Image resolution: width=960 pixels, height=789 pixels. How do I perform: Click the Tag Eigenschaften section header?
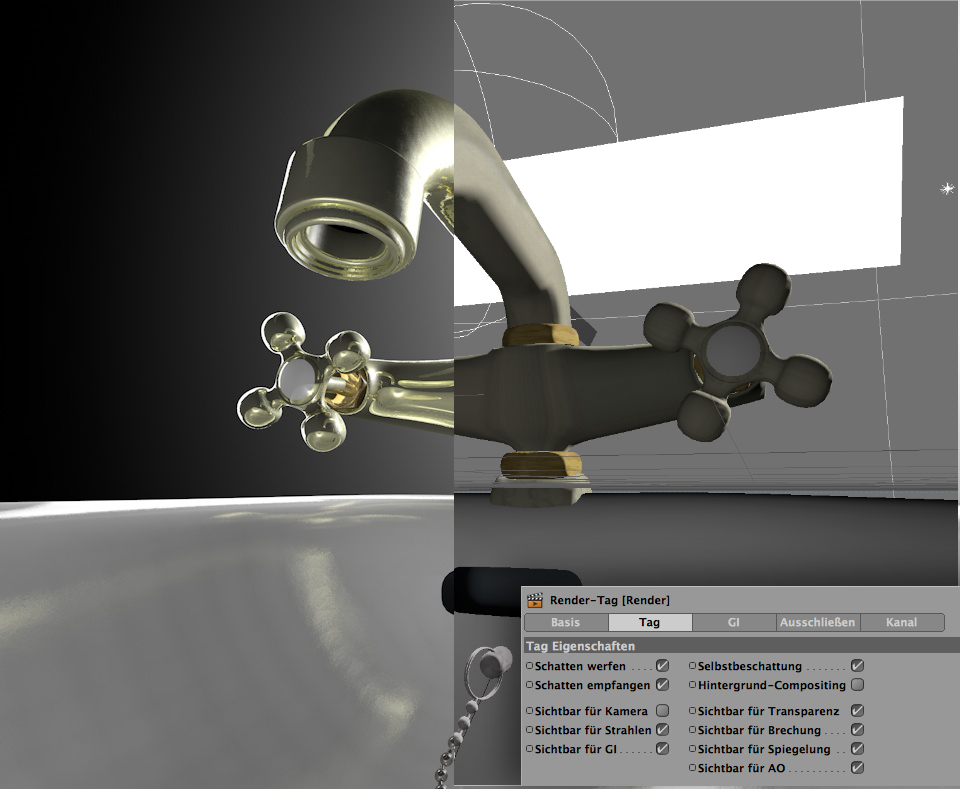tap(741, 646)
